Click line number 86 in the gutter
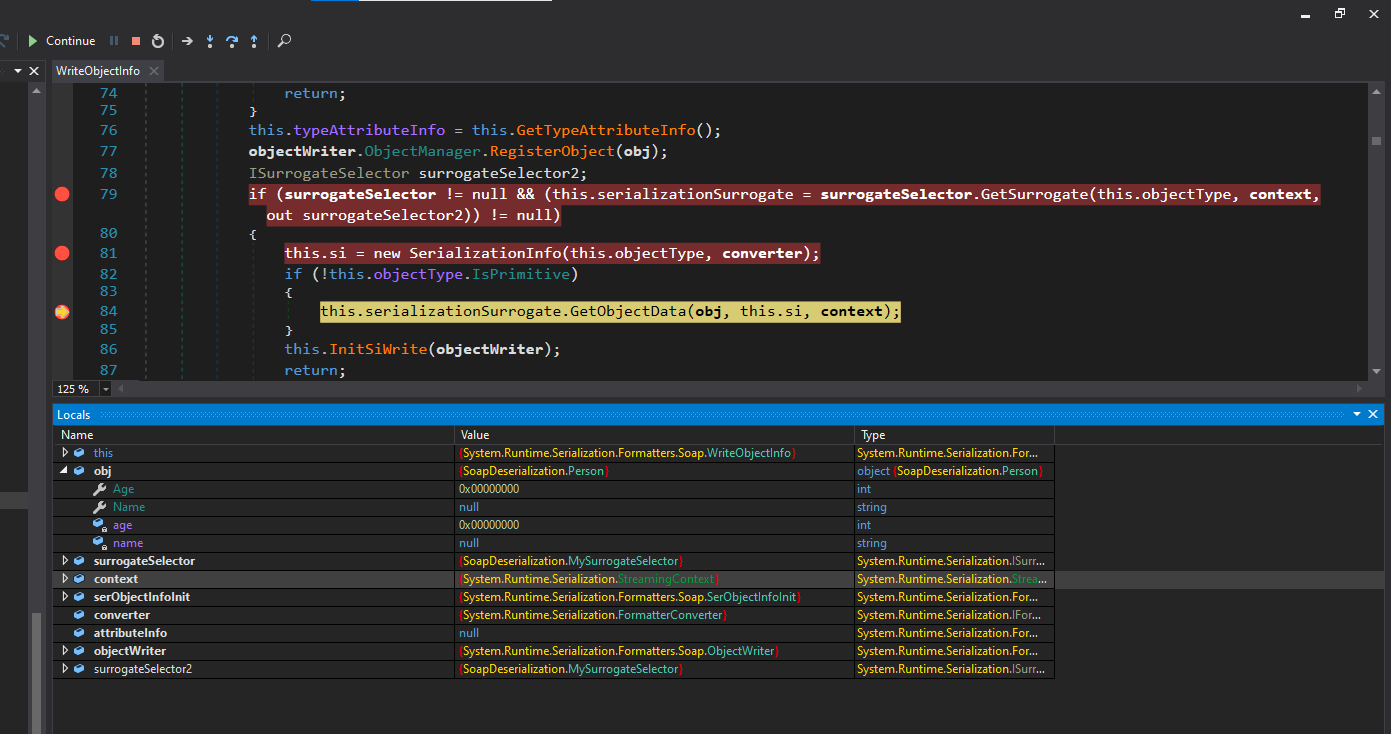 (x=108, y=349)
